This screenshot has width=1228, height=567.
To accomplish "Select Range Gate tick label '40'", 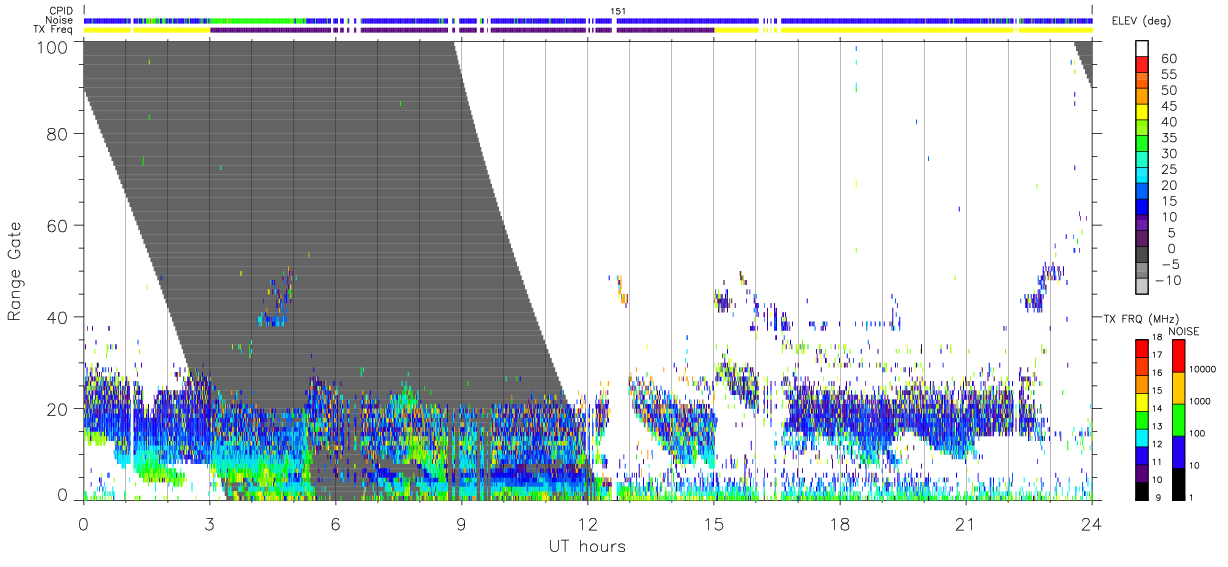I will (x=57, y=317).
